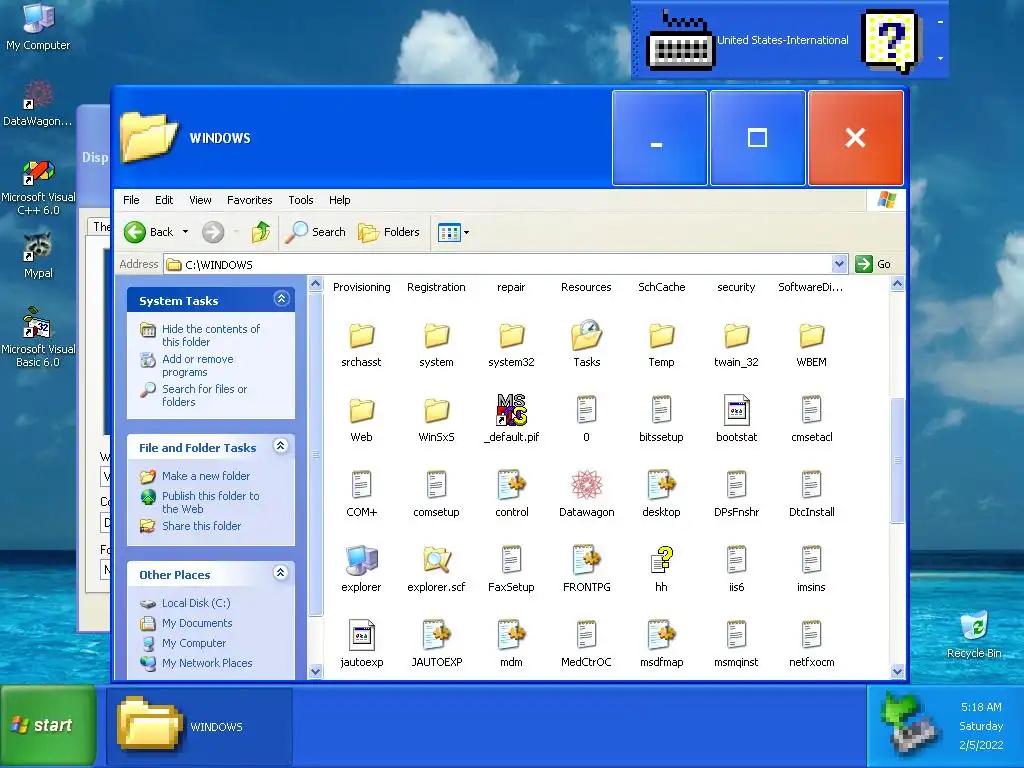This screenshot has width=1024, height=768.
Task: Select the Microsoft Visual C++ 6.0 shortcut
Action: 38,188
